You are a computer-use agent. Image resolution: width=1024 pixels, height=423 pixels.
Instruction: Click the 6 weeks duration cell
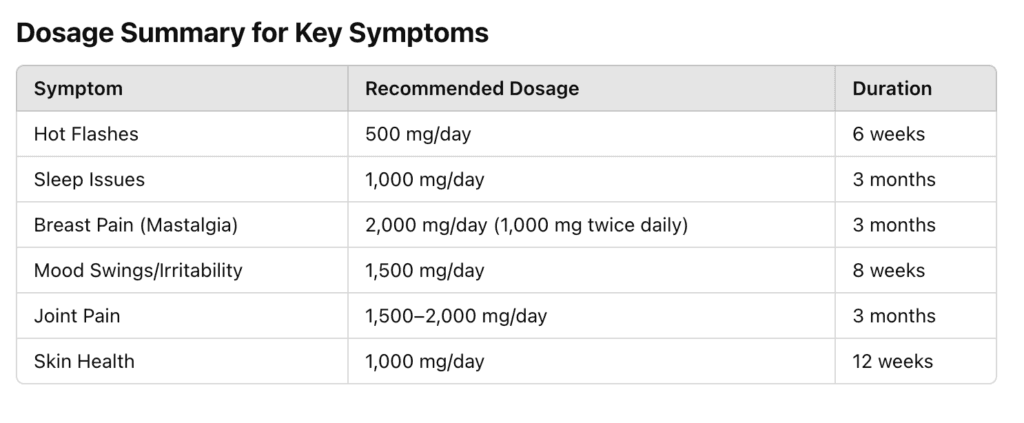(x=916, y=134)
